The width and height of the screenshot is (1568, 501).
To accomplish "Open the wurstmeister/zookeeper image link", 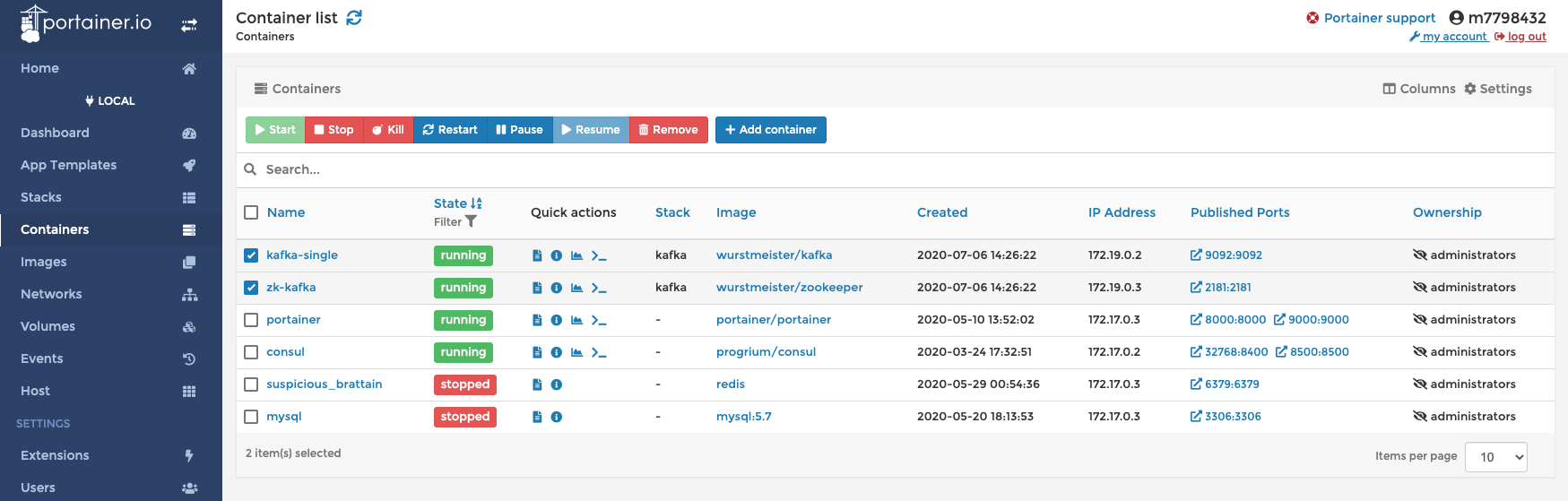I will point(789,288).
